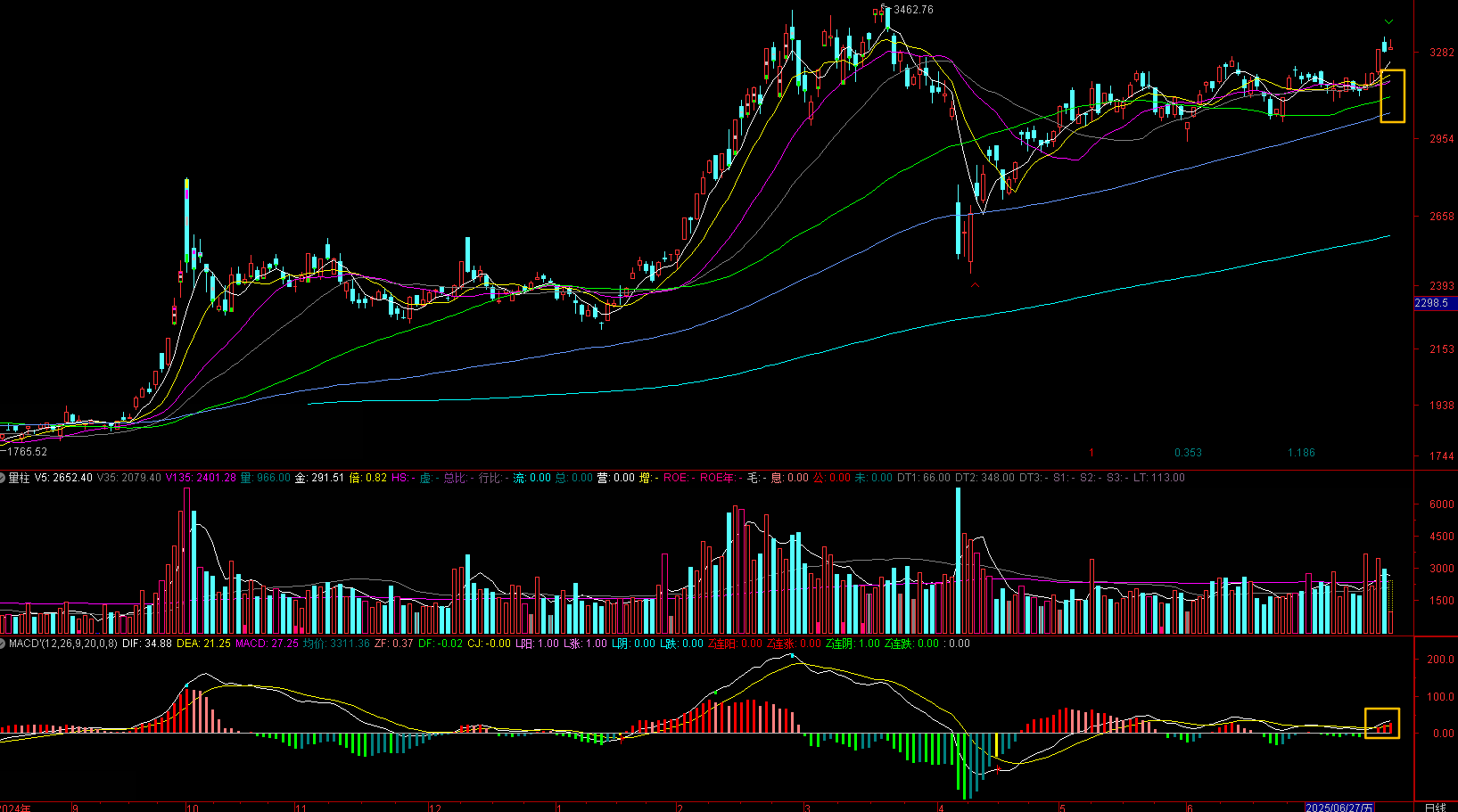Click the V5: 2652.40 value
Viewport: 1458px width, 812px height.
coord(63,478)
